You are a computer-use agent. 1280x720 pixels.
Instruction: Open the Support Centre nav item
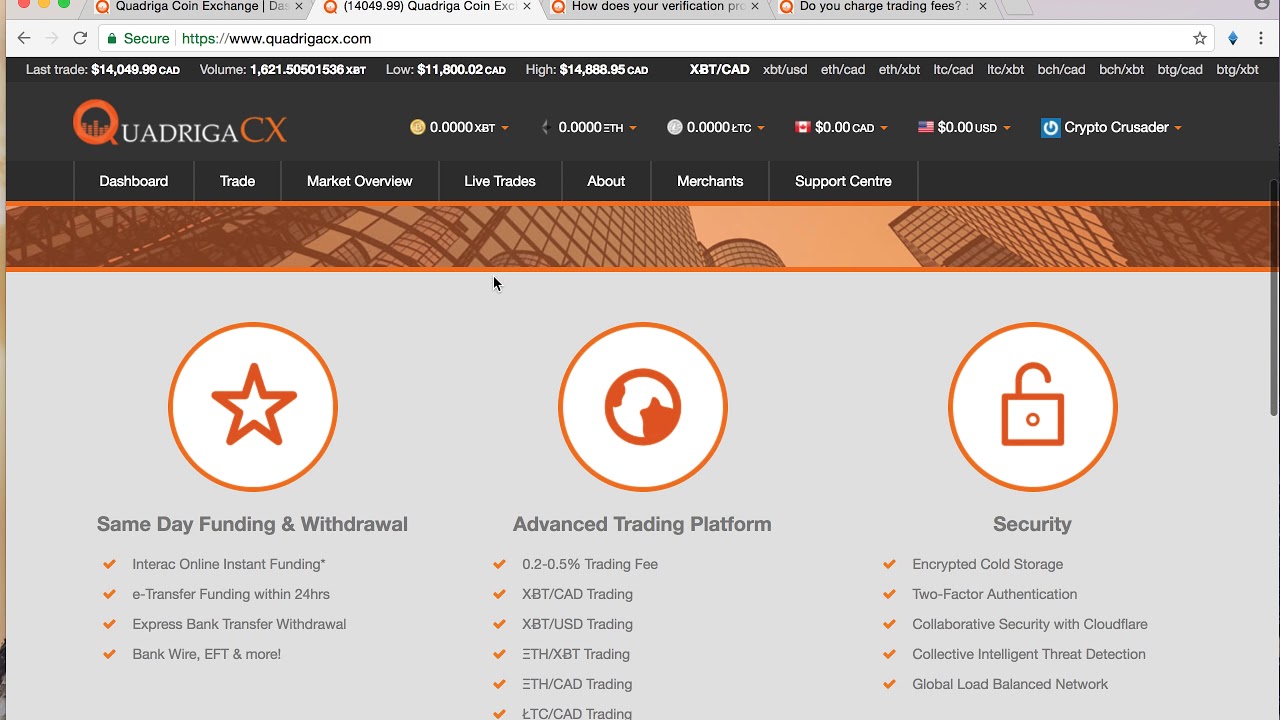[x=843, y=181]
